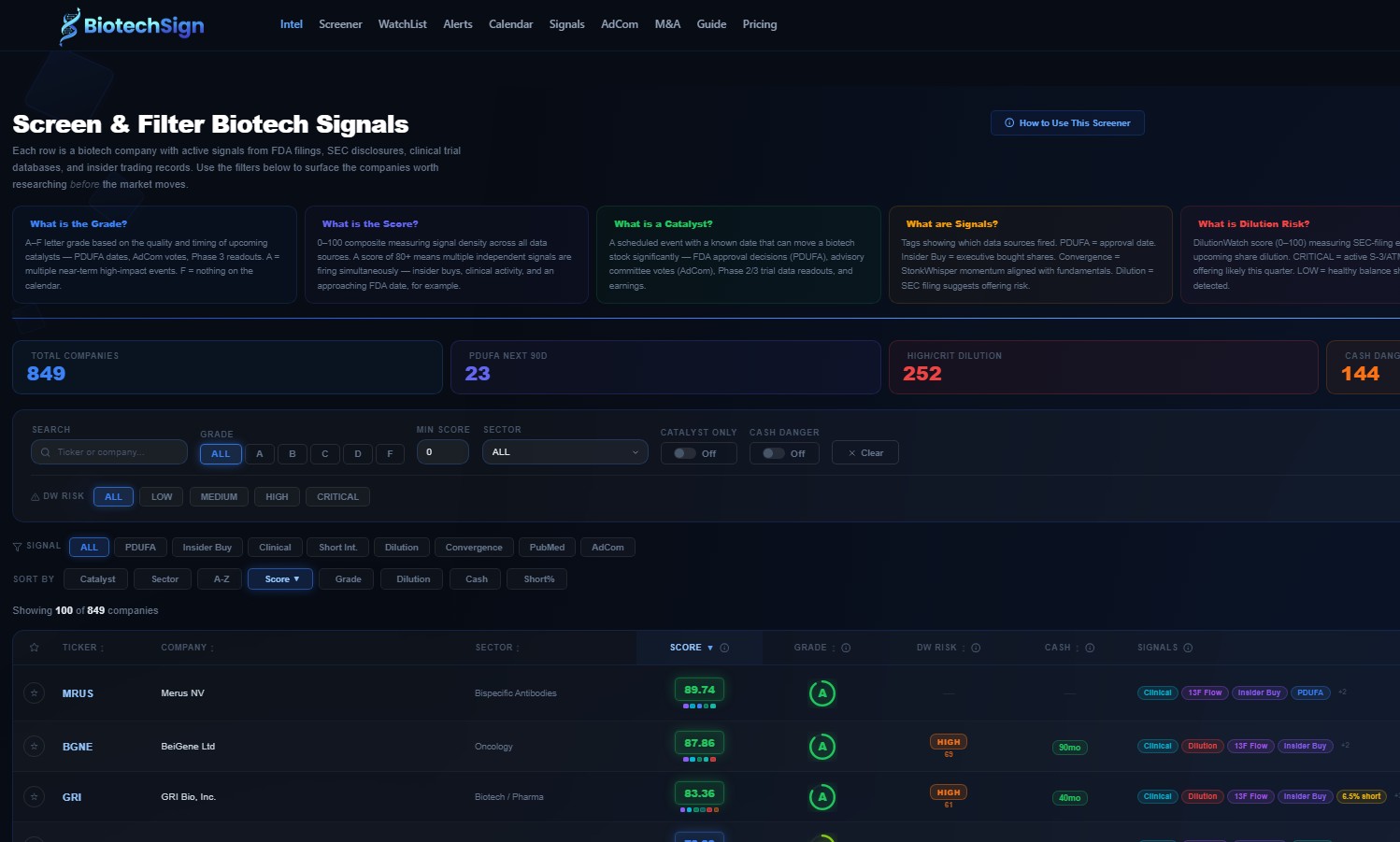Open the MRUS ticker link
This screenshot has height=842, width=1400.
[x=78, y=693]
